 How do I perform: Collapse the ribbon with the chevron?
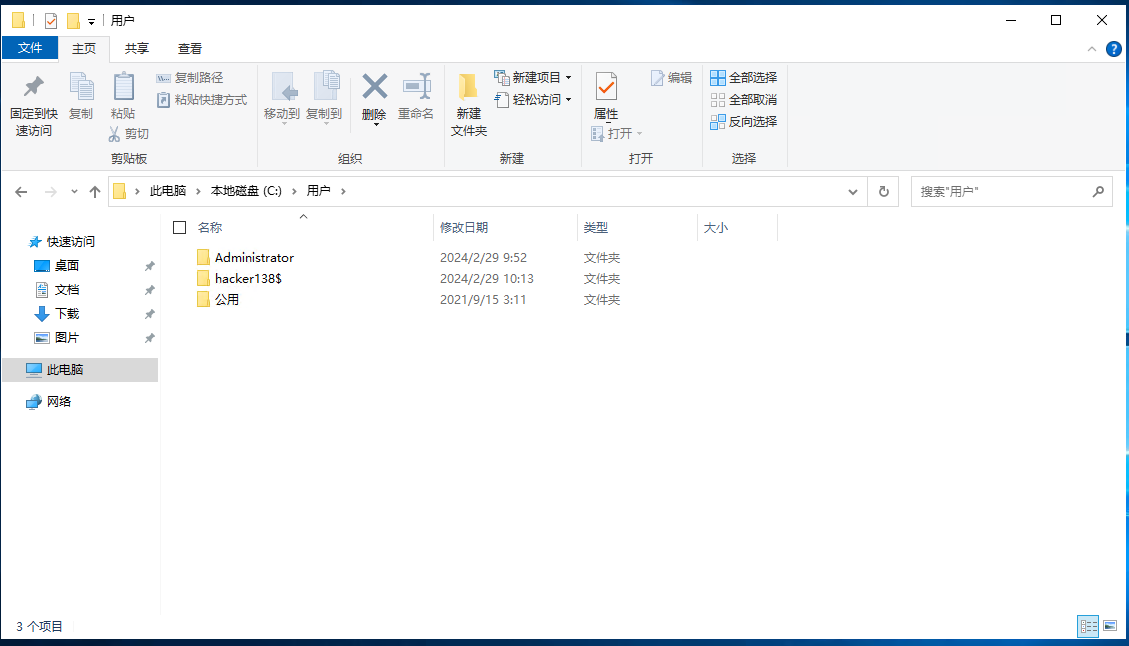[x=1092, y=49]
